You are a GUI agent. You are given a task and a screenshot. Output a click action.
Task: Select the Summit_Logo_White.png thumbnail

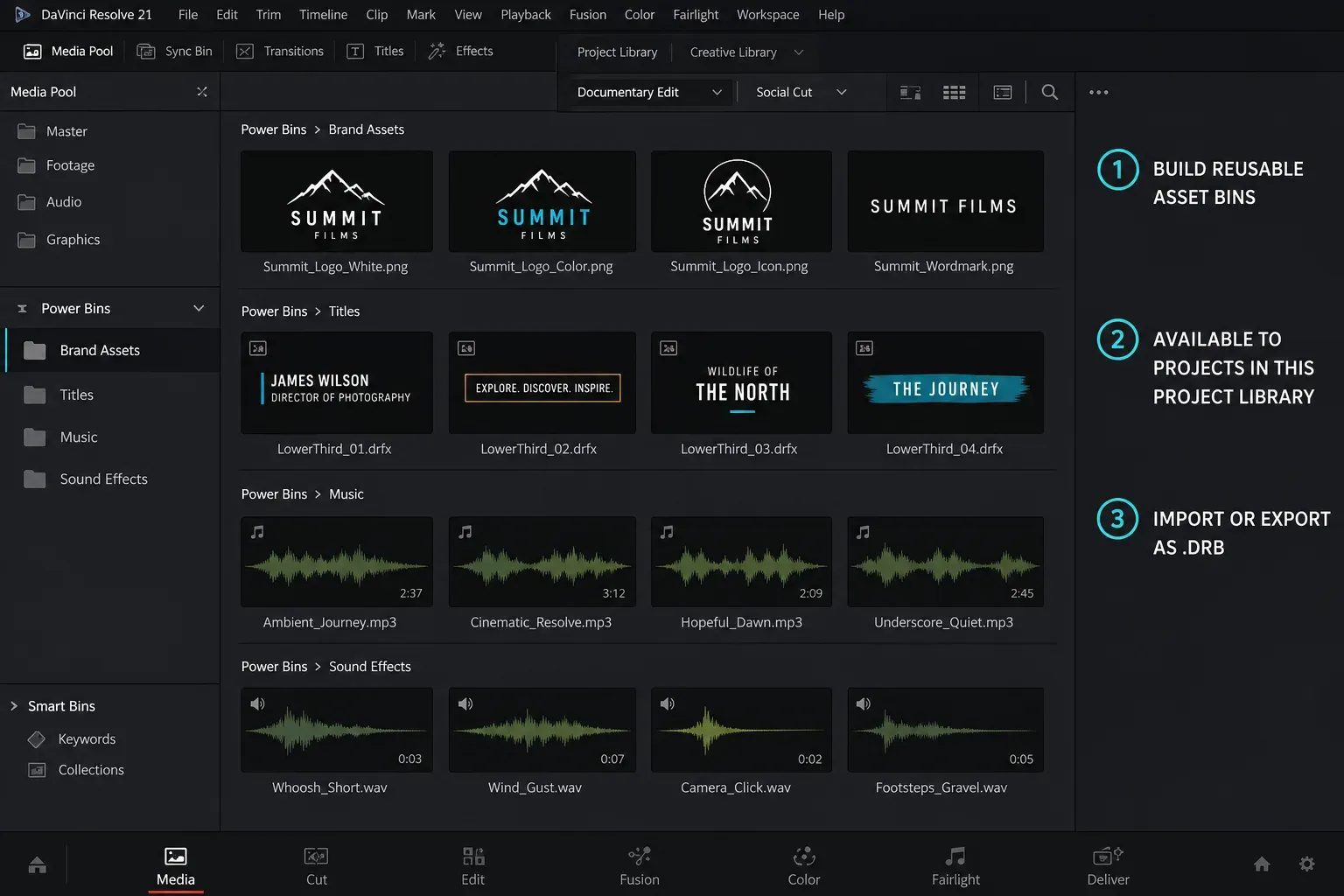click(x=337, y=201)
